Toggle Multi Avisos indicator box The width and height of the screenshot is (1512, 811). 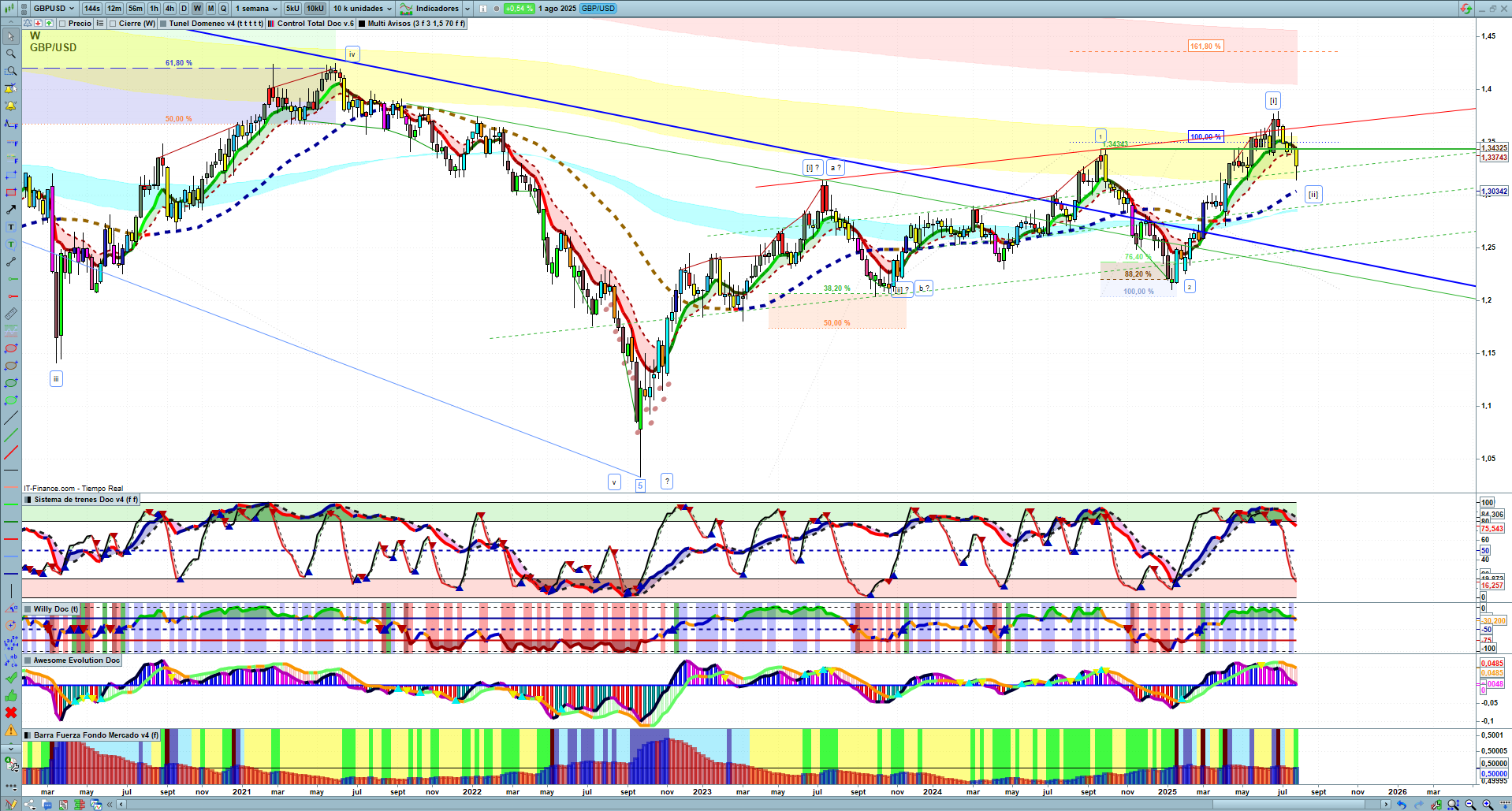tap(362, 24)
